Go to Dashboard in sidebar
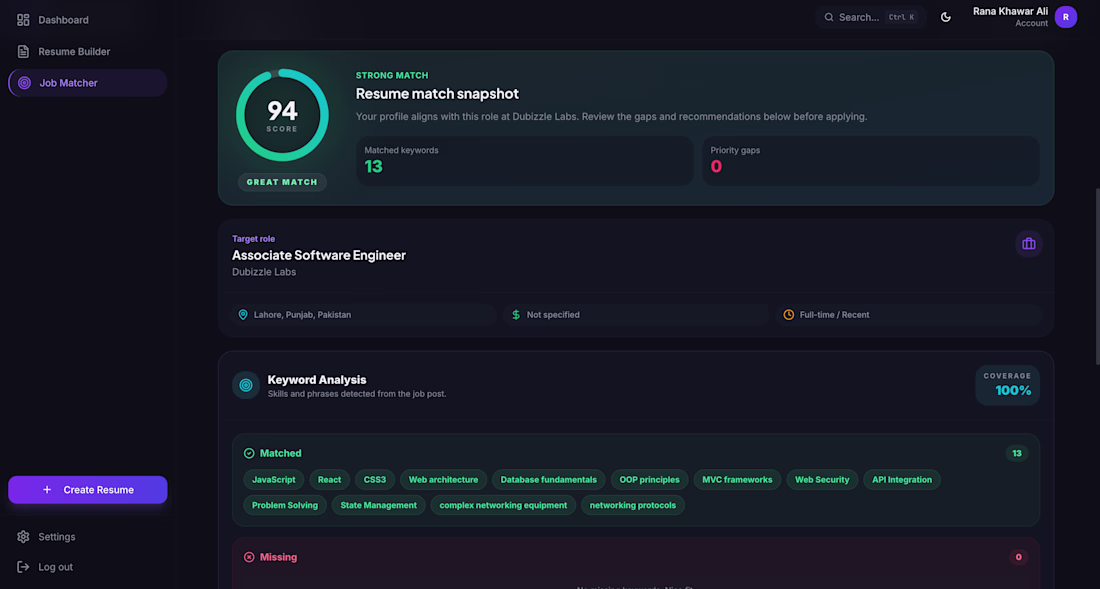The image size is (1100, 589). pyautogui.click(x=88, y=20)
